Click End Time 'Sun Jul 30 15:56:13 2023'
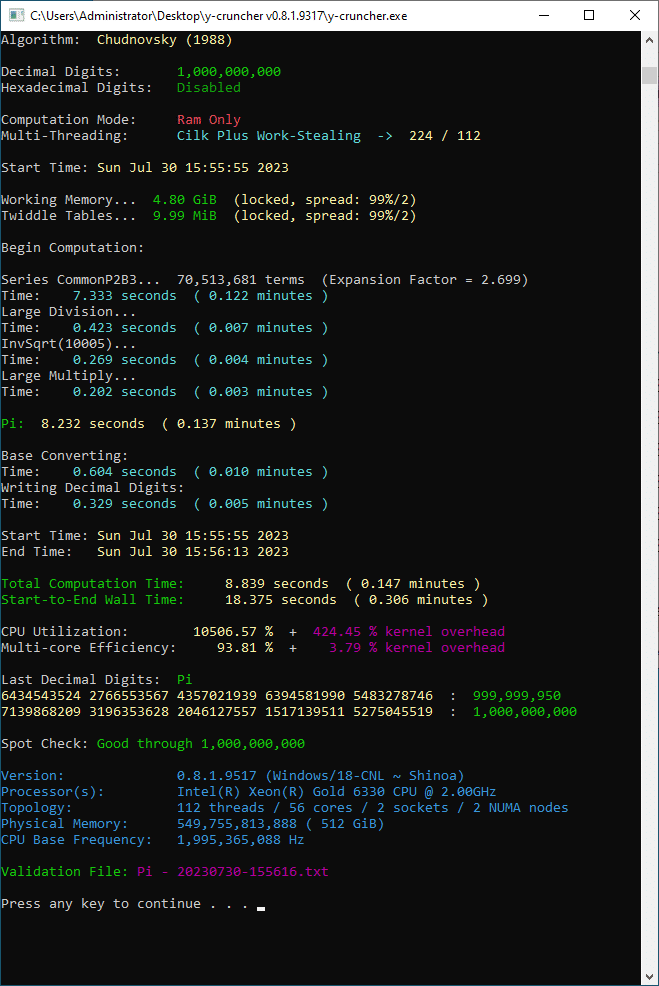This screenshot has width=659, height=986. pyautogui.click(x=192, y=551)
